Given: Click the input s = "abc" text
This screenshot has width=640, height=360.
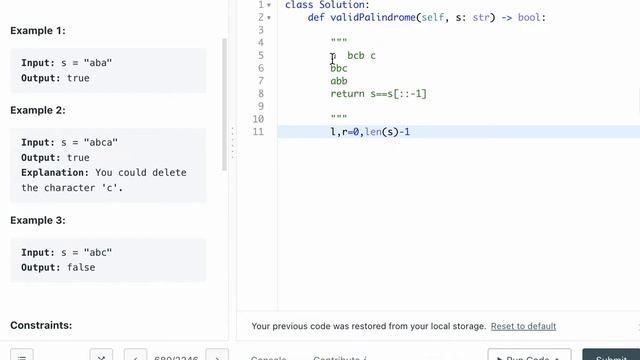Looking at the screenshot, I should tap(67, 252).
